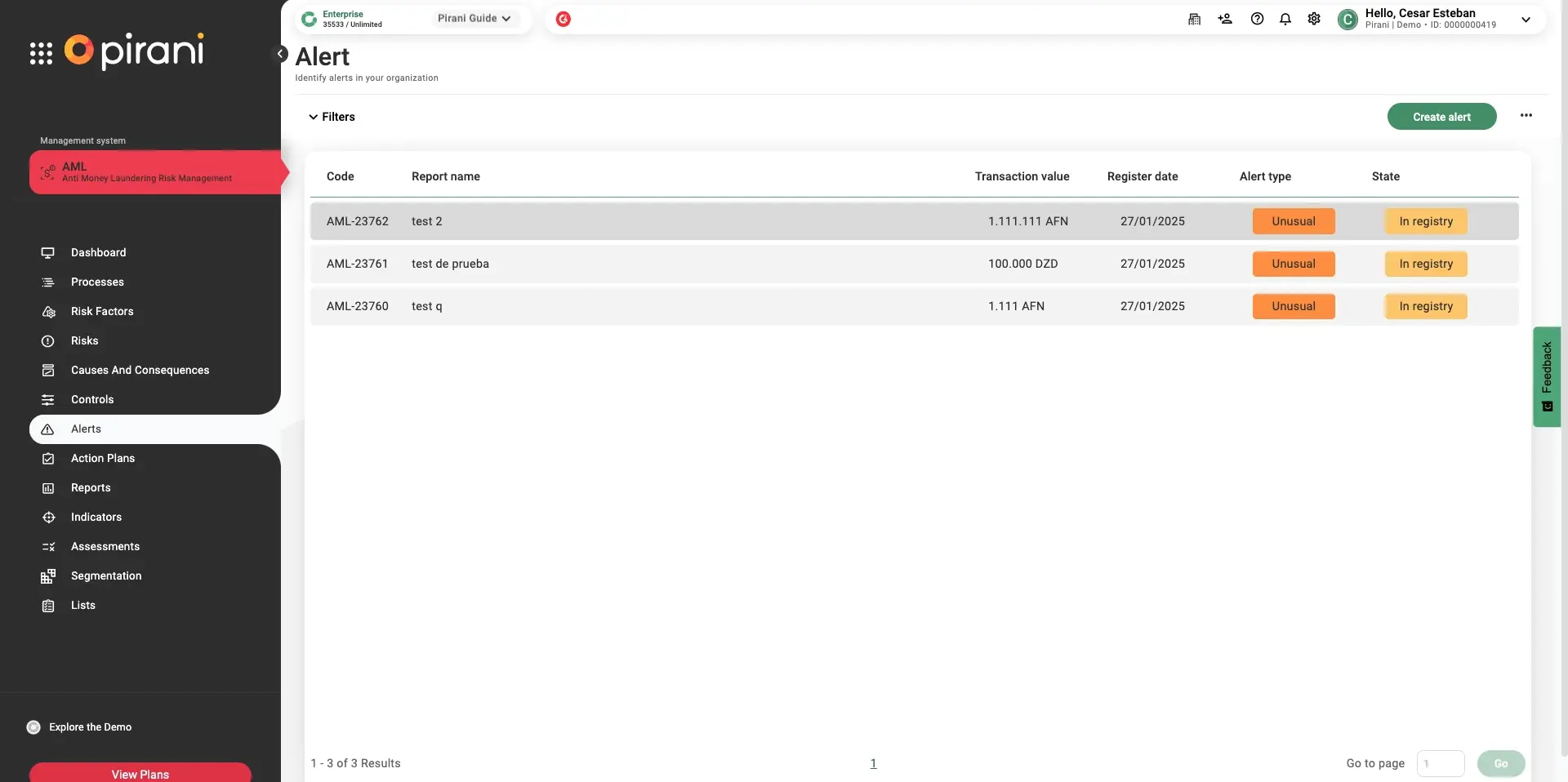The width and height of the screenshot is (1568, 782).
Task: Open the three-dot more options menu
Action: [1526, 116]
